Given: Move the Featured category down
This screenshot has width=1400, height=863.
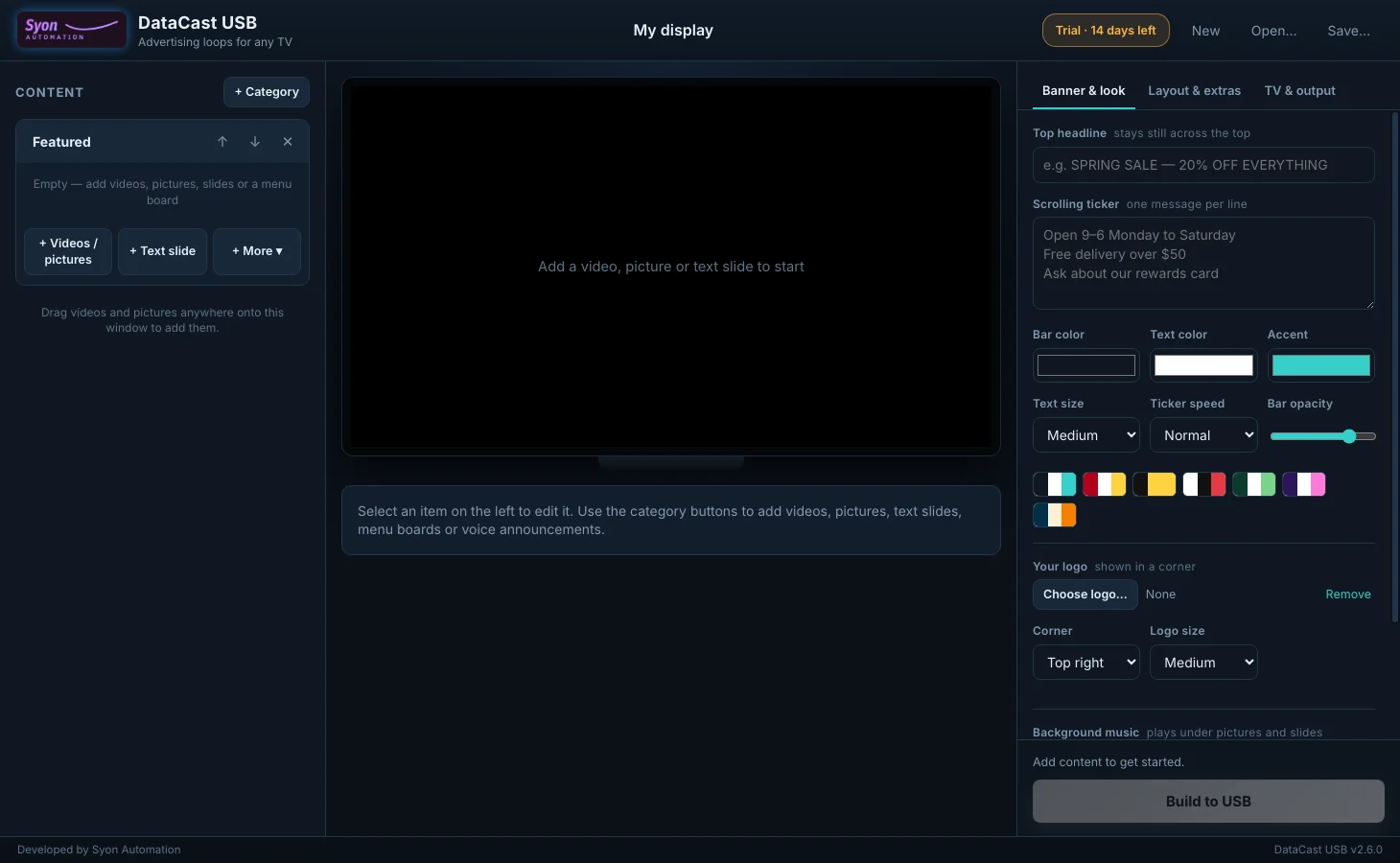Looking at the screenshot, I should pyautogui.click(x=255, y=142).
